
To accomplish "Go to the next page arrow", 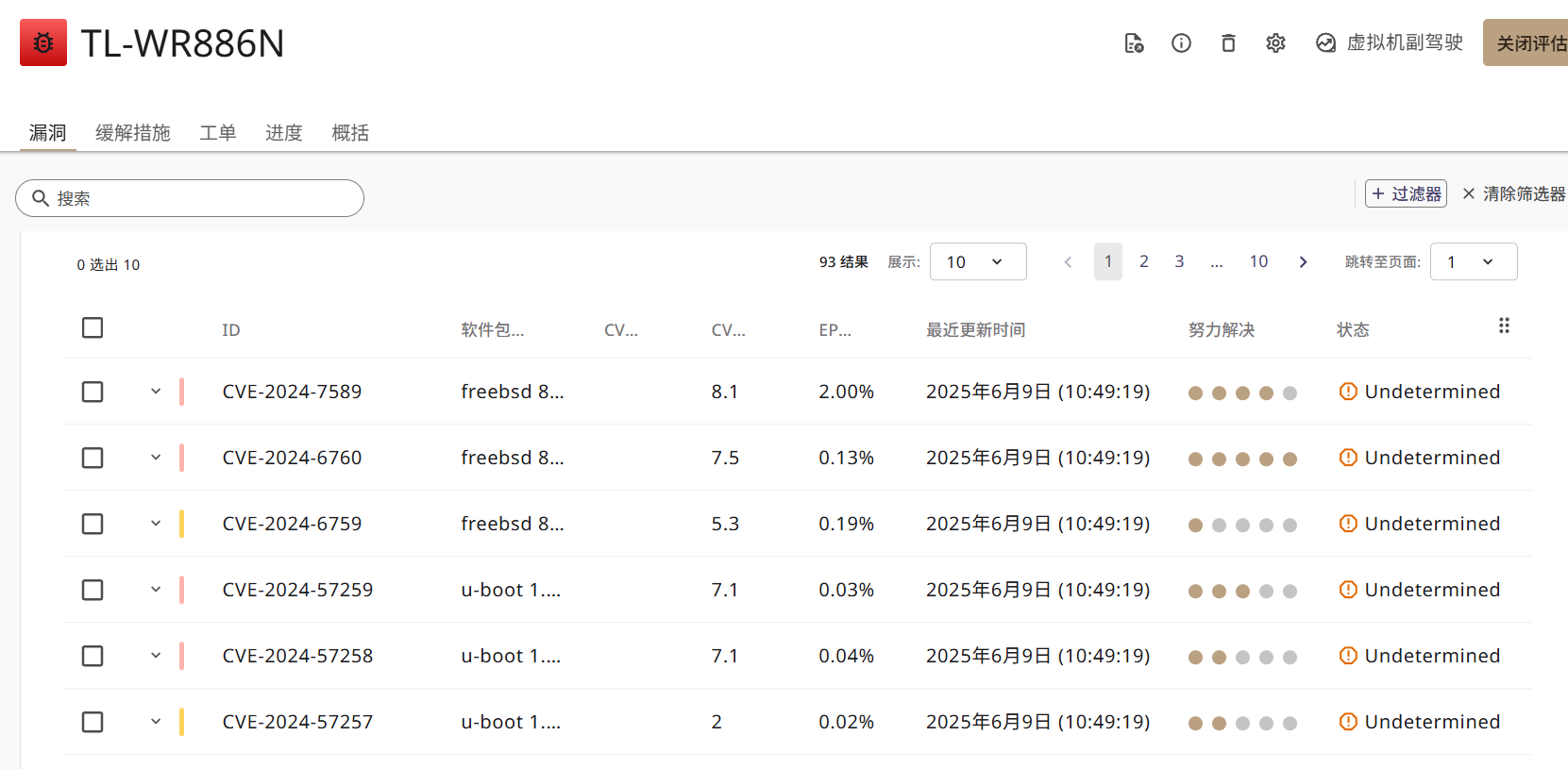I will click(1303, 261).
